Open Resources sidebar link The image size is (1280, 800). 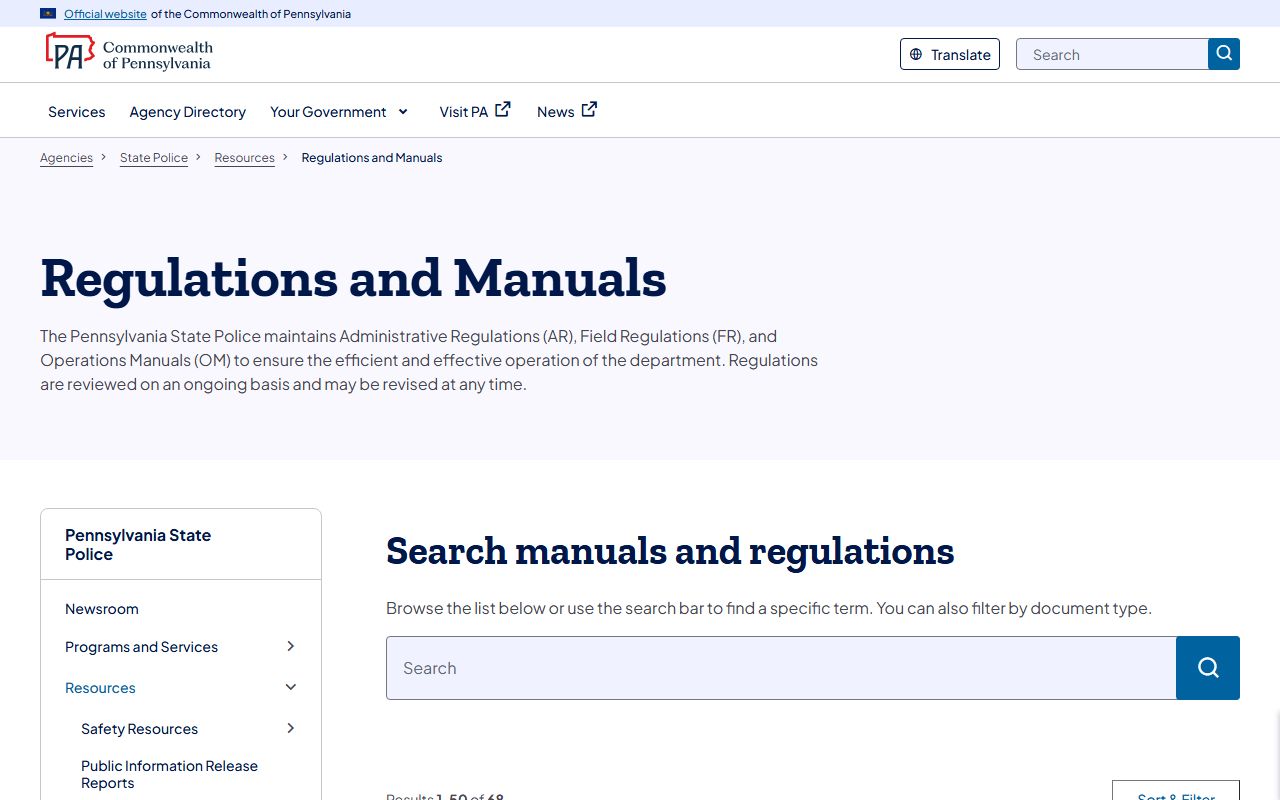(x=100, y=688)
